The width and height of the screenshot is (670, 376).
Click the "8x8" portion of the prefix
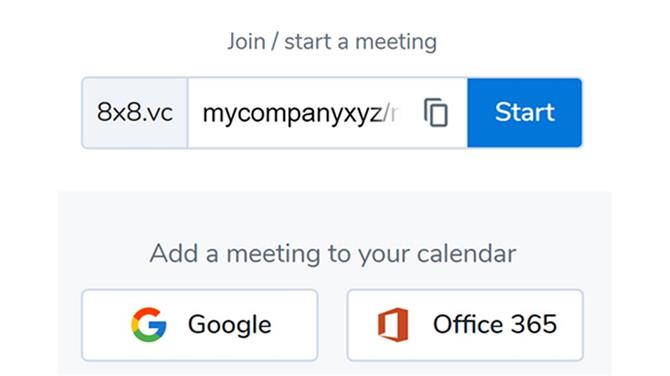tap(119, 112)
